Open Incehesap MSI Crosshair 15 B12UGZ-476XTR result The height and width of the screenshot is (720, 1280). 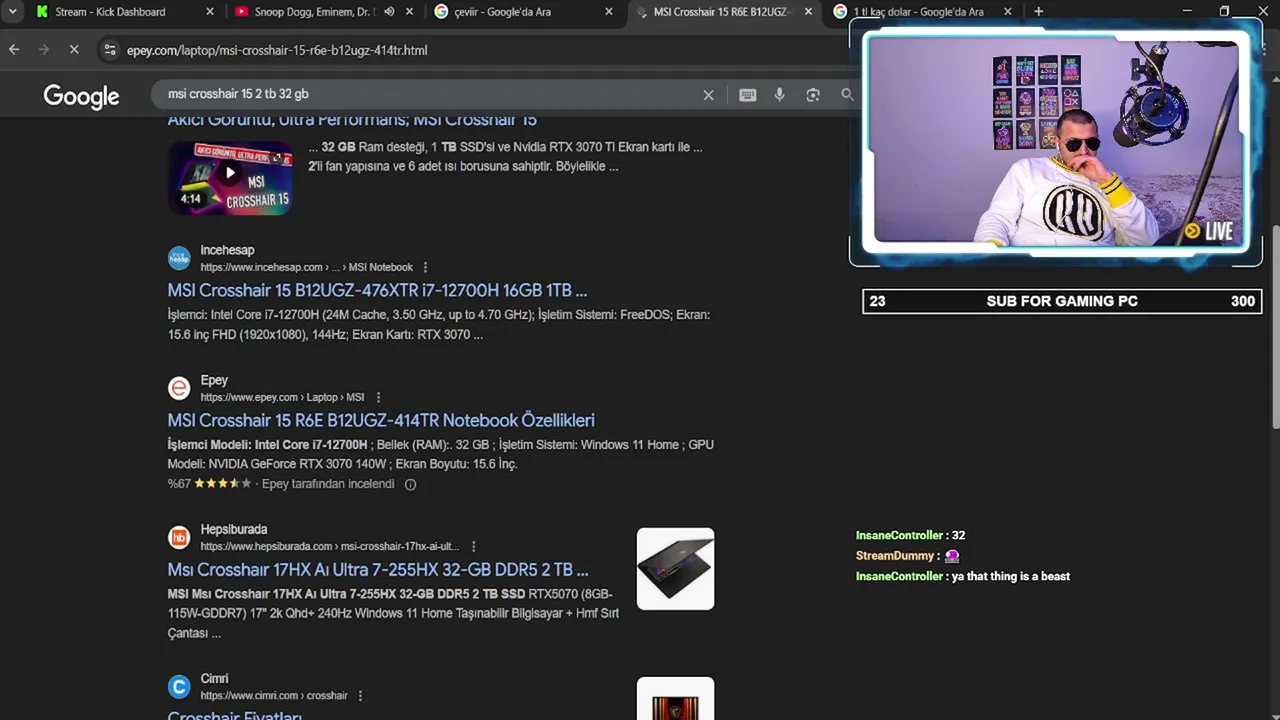click(377, 290)
